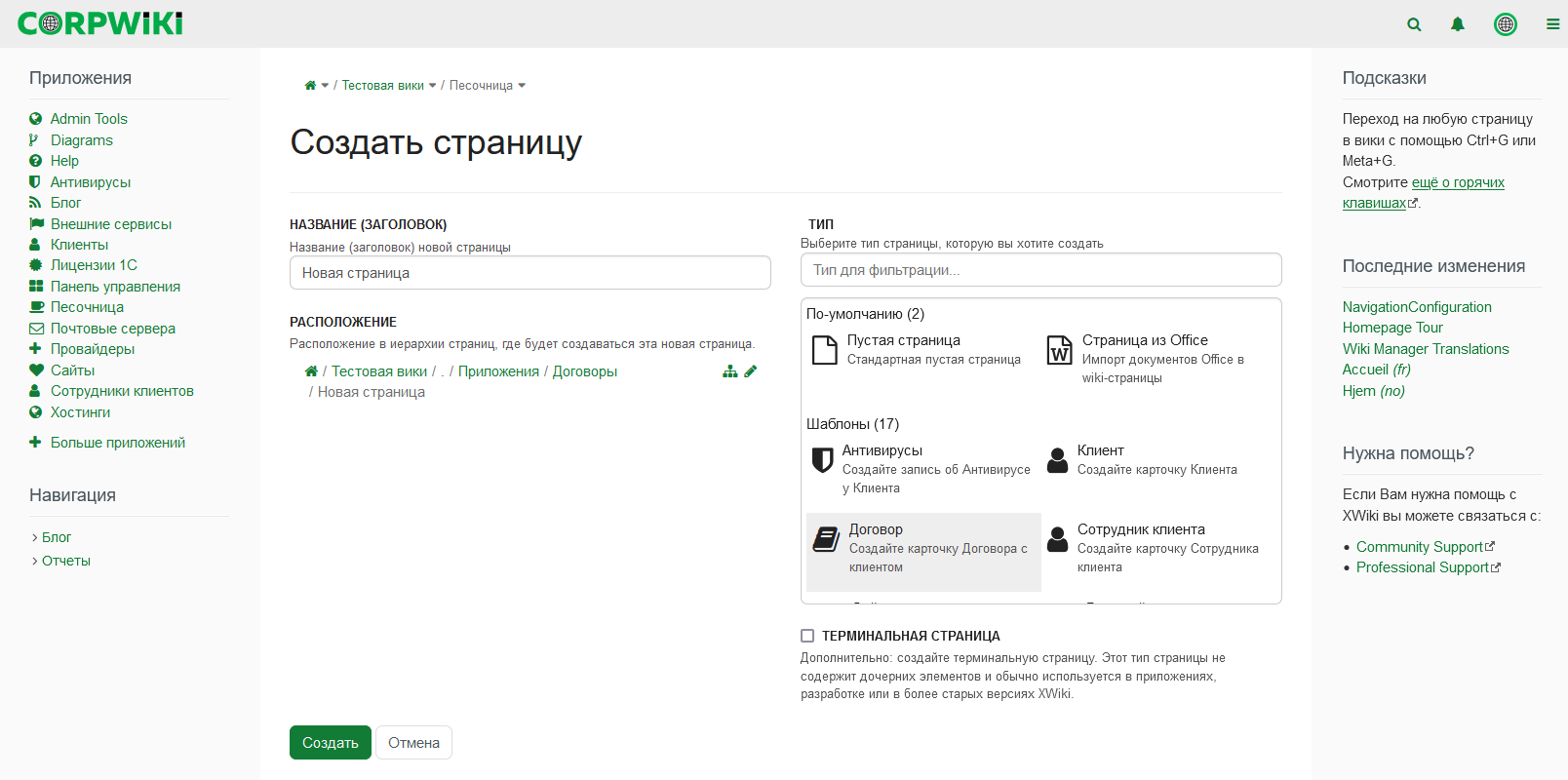The width and height of the screenshot is (1568, 780).
Task: Focus the Тип для фильтрации filter field
Action: (1041, 270)
